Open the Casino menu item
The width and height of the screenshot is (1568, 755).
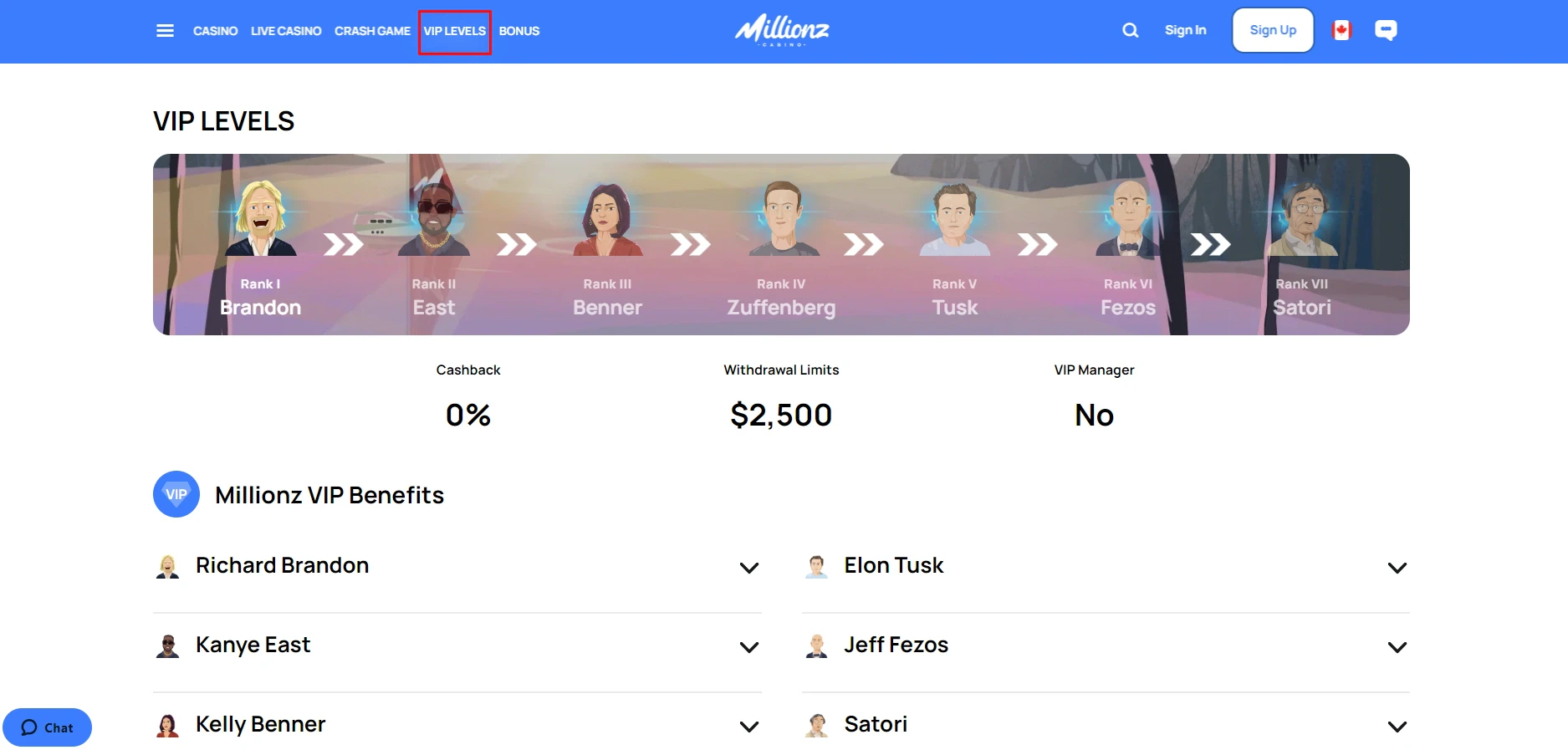pos(215,31)
